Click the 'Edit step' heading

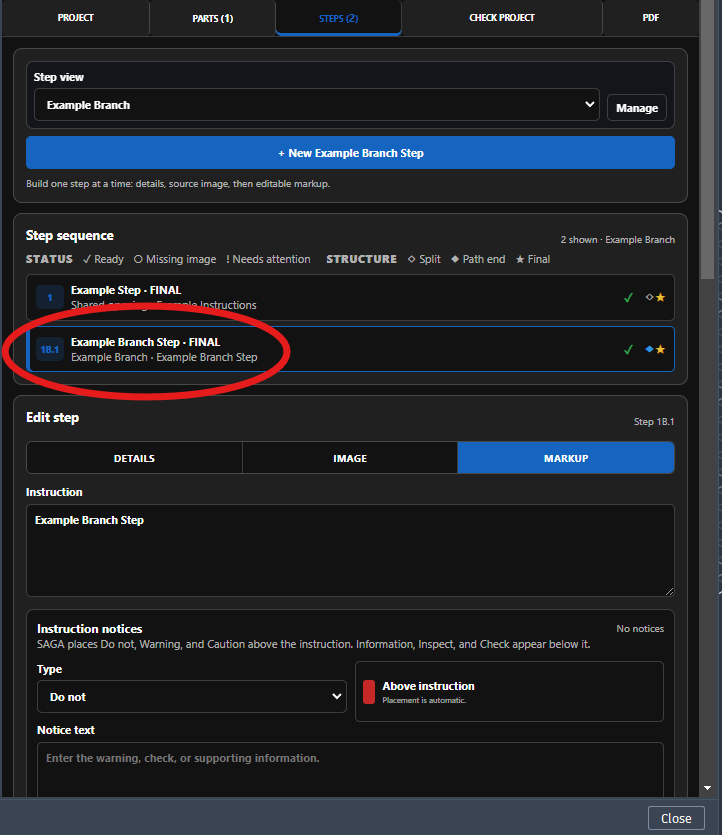53,418
